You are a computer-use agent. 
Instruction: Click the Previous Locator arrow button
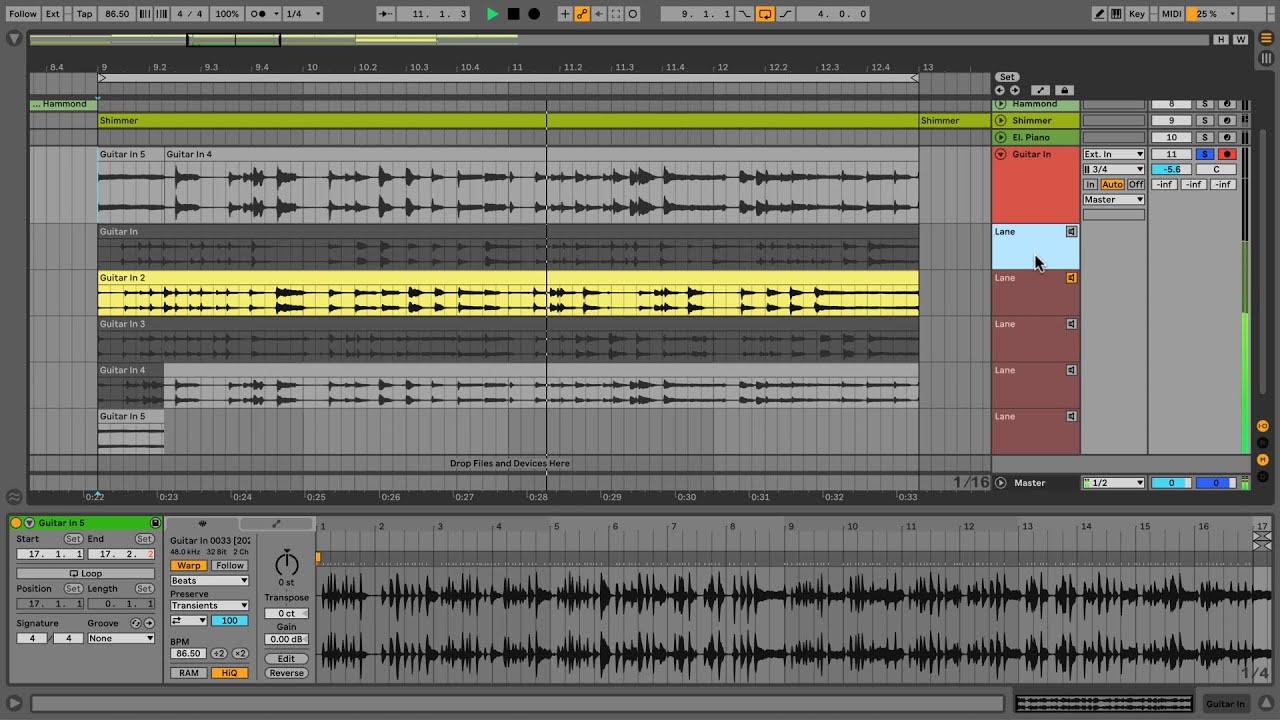coord(999,90)
